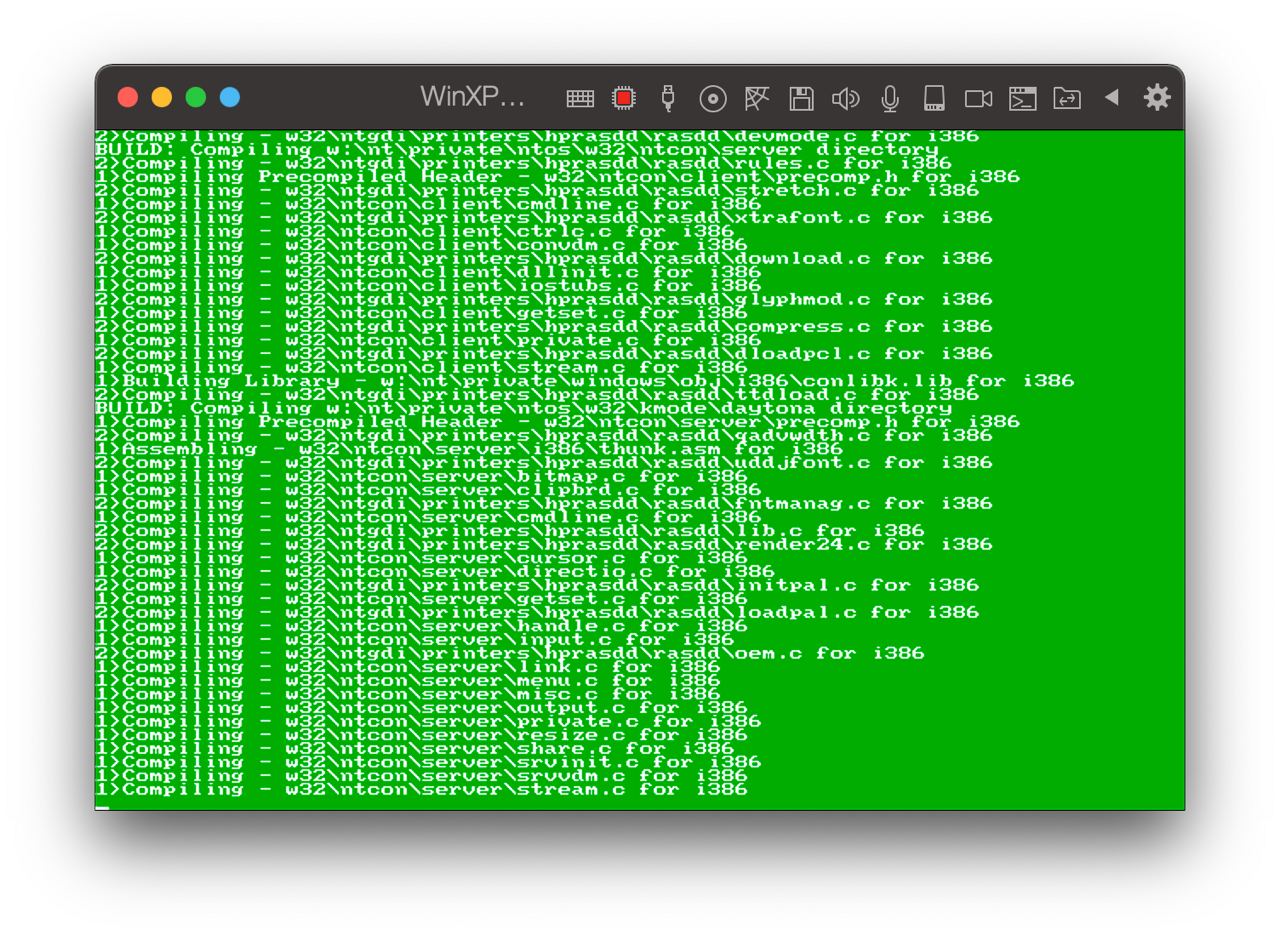Viewport: 1280px width, 936px height.
Task: Click the rasdd\qadvwdth.c line
Action: (x=544, y=435)
